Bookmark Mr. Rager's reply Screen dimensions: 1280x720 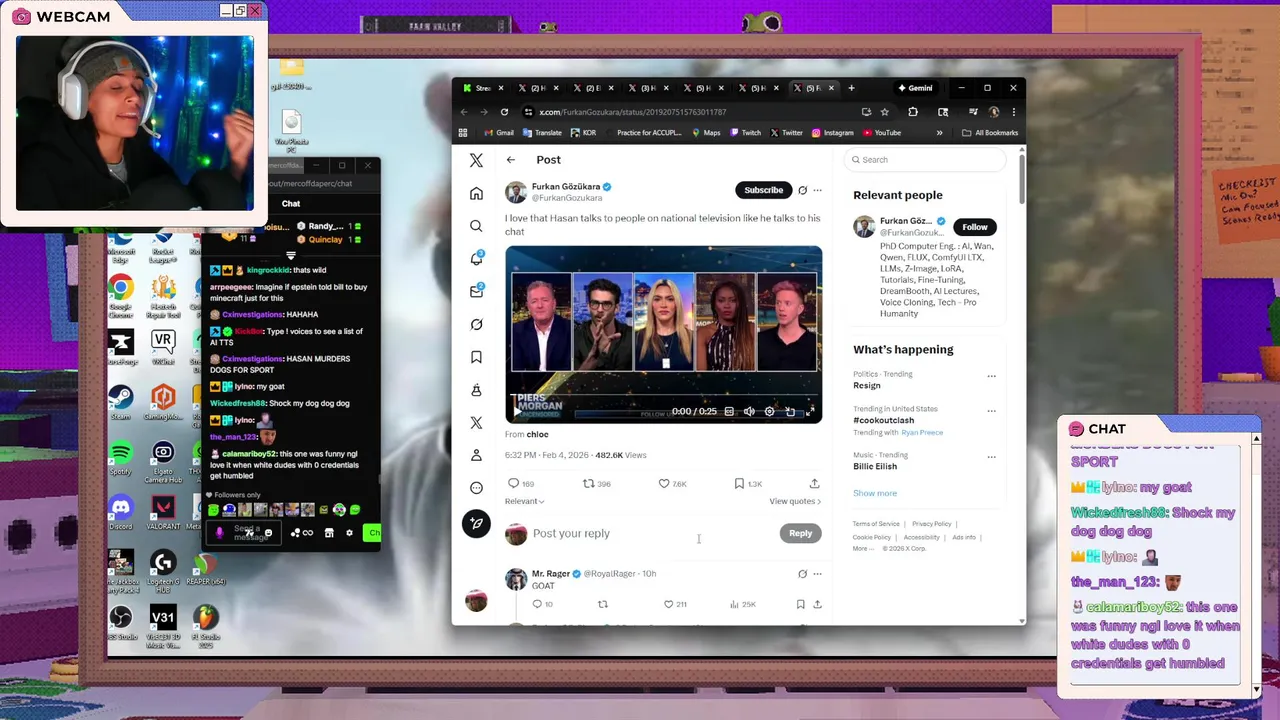800,604
